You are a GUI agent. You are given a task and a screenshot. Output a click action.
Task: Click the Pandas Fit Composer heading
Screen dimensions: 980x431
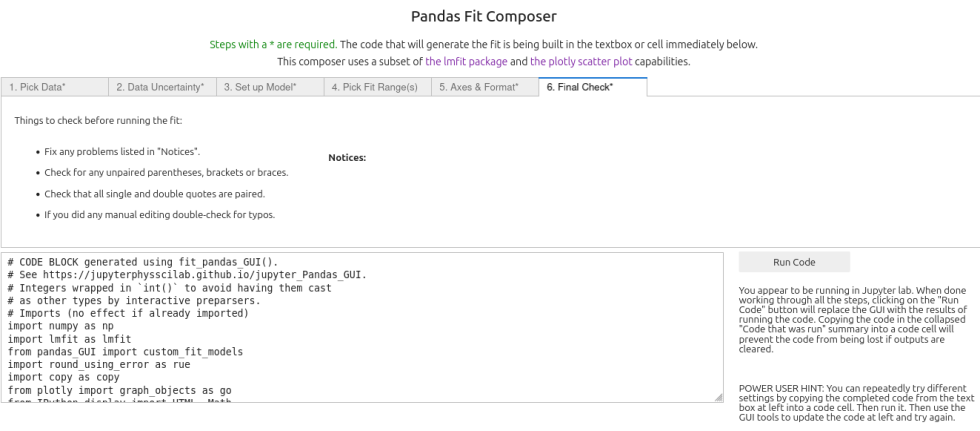[x=484, y=16]
